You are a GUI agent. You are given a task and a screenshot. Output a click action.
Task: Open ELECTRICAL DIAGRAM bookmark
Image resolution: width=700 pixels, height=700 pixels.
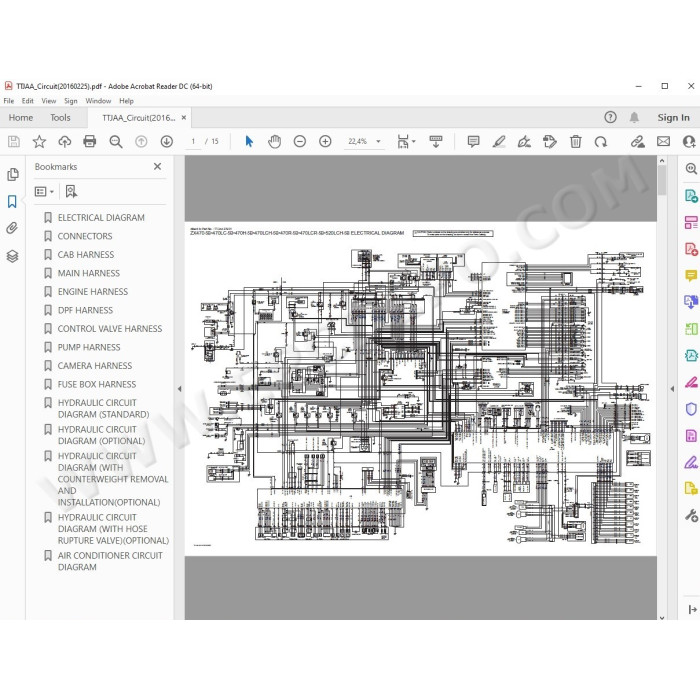point(101,217)
